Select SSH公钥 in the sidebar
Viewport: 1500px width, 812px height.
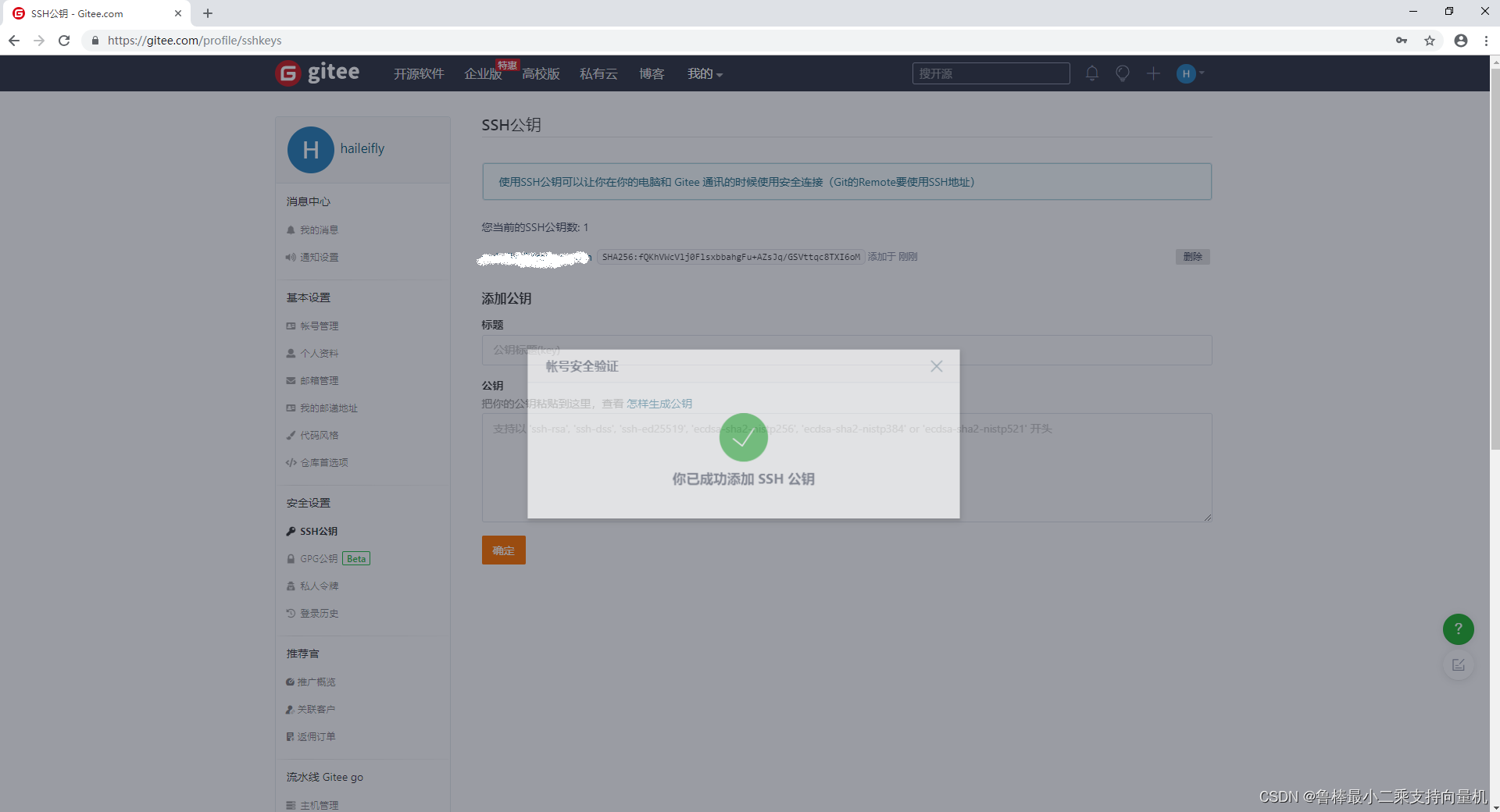tap(312, 531)
